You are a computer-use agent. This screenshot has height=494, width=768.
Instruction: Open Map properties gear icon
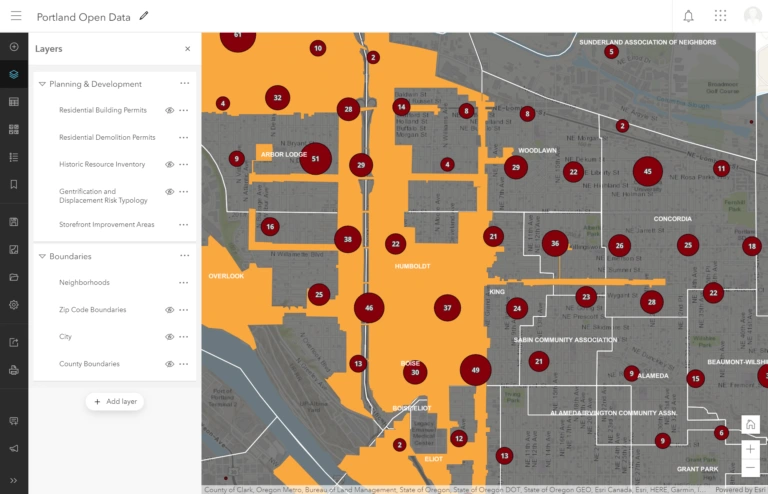coord(14,305)
